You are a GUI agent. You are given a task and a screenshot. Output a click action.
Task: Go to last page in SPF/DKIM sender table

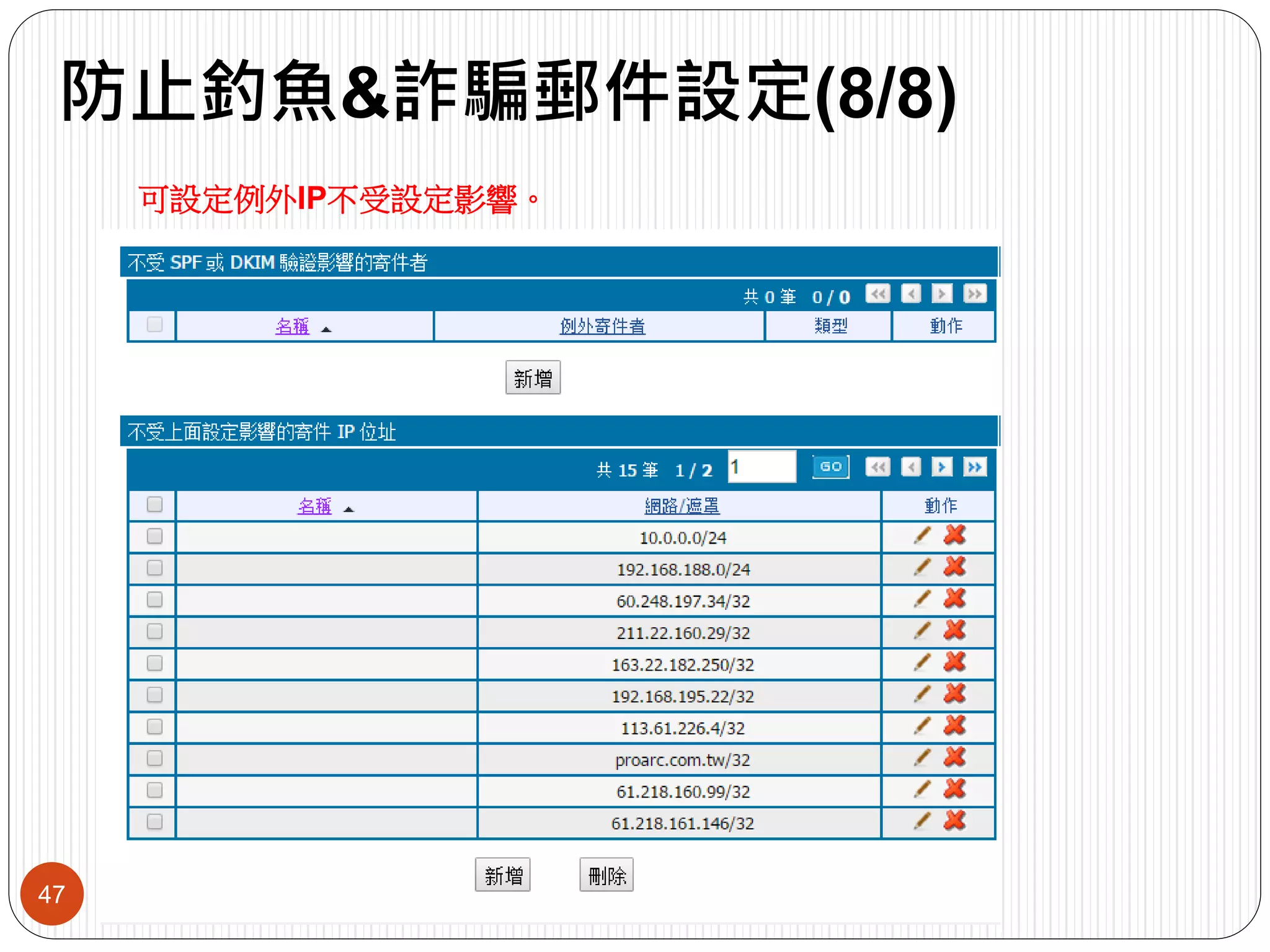[975, 294]
